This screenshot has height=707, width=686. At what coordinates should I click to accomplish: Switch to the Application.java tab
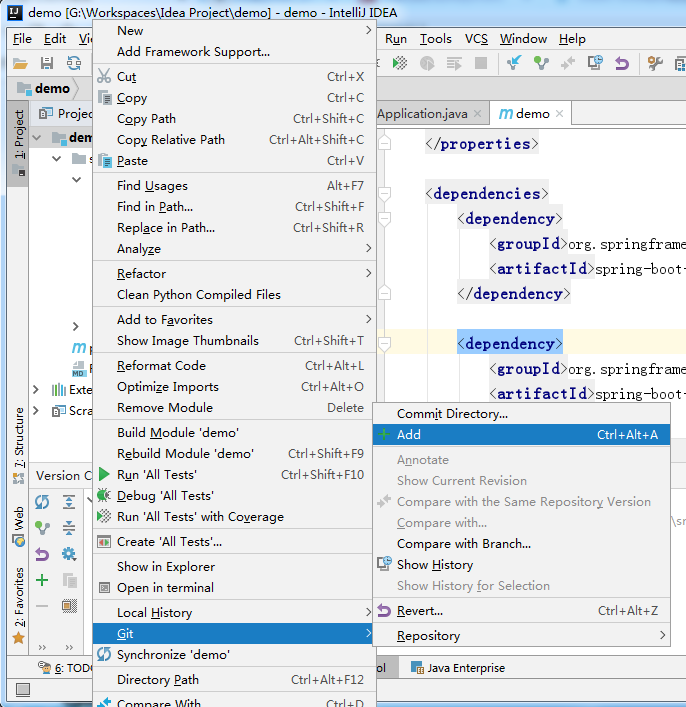(x=422, y=114)
